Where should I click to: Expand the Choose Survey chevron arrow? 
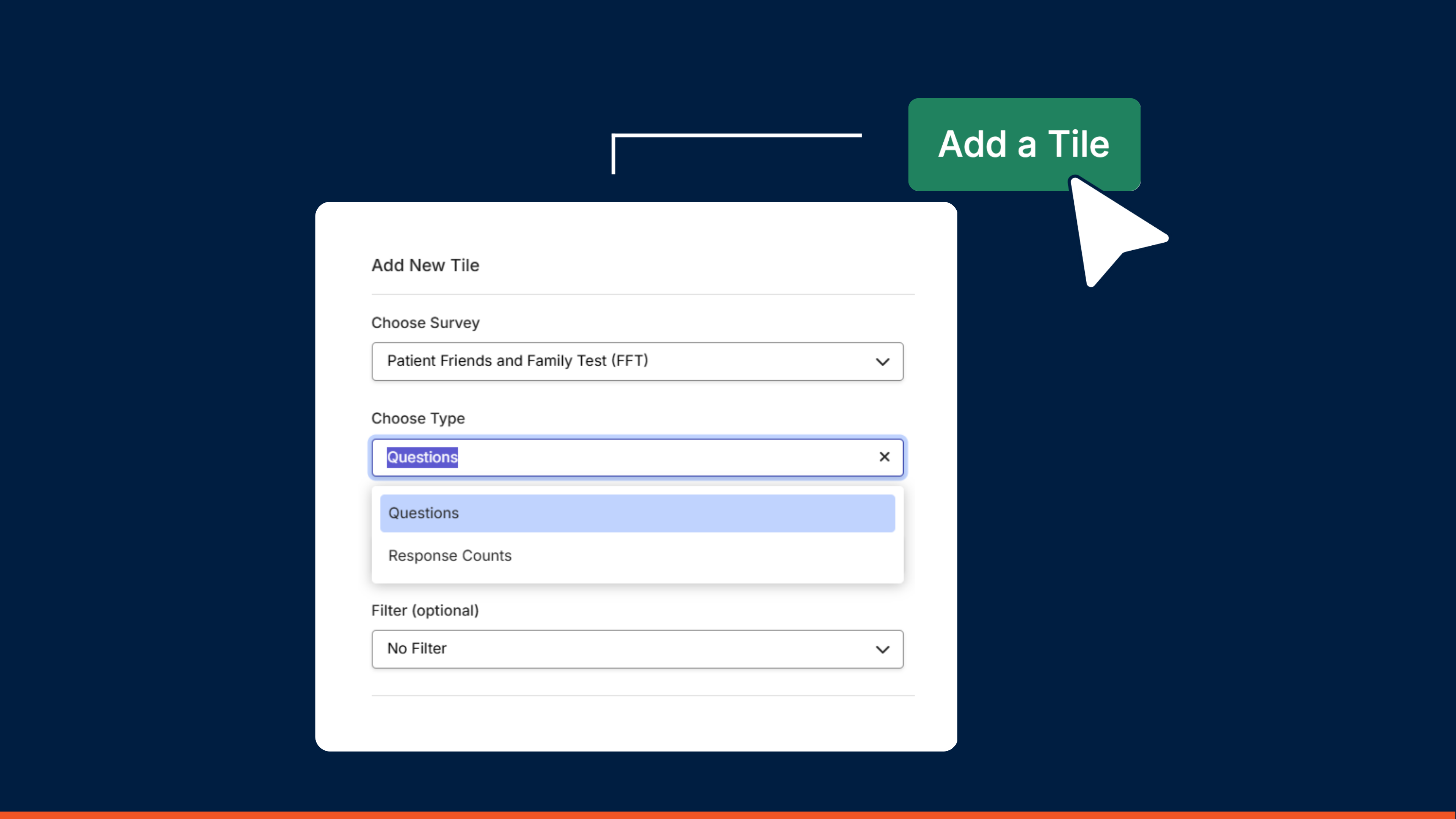pyautogui.click(x=882, y=362)
